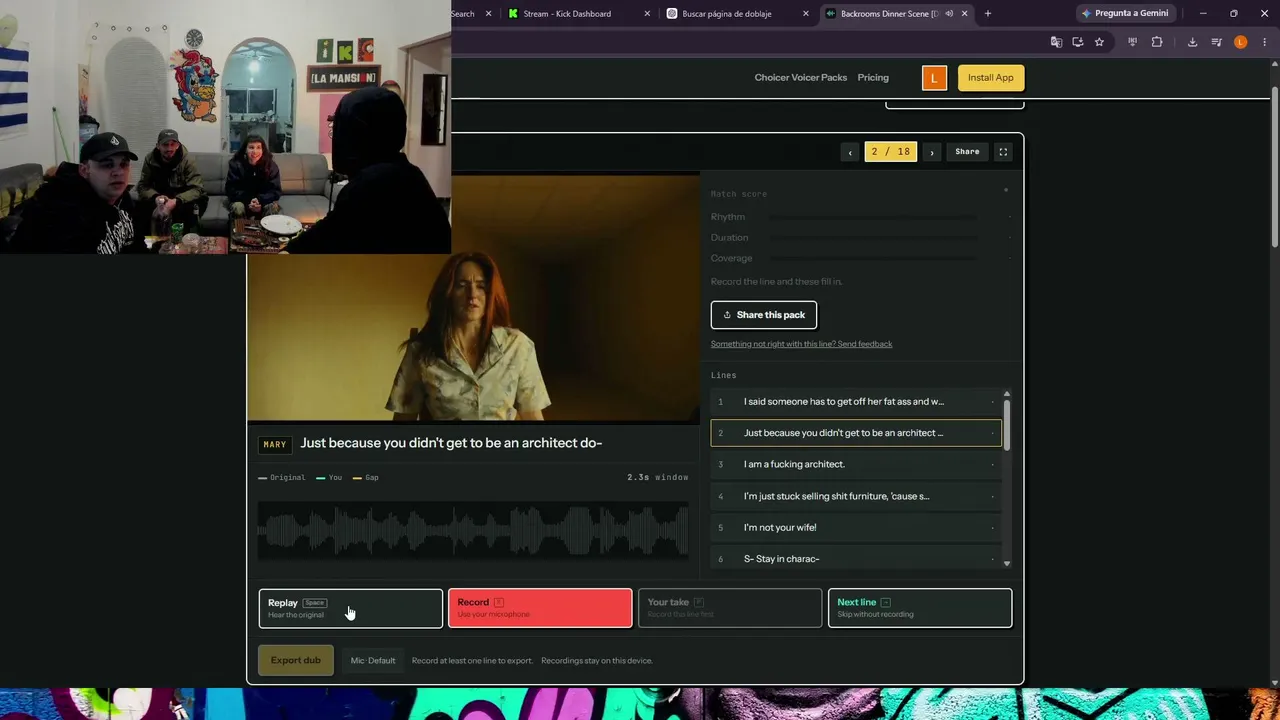Click the Share button beside the line counter
This screenshot has width=1280, height=720.
click(x=967, y=152)
